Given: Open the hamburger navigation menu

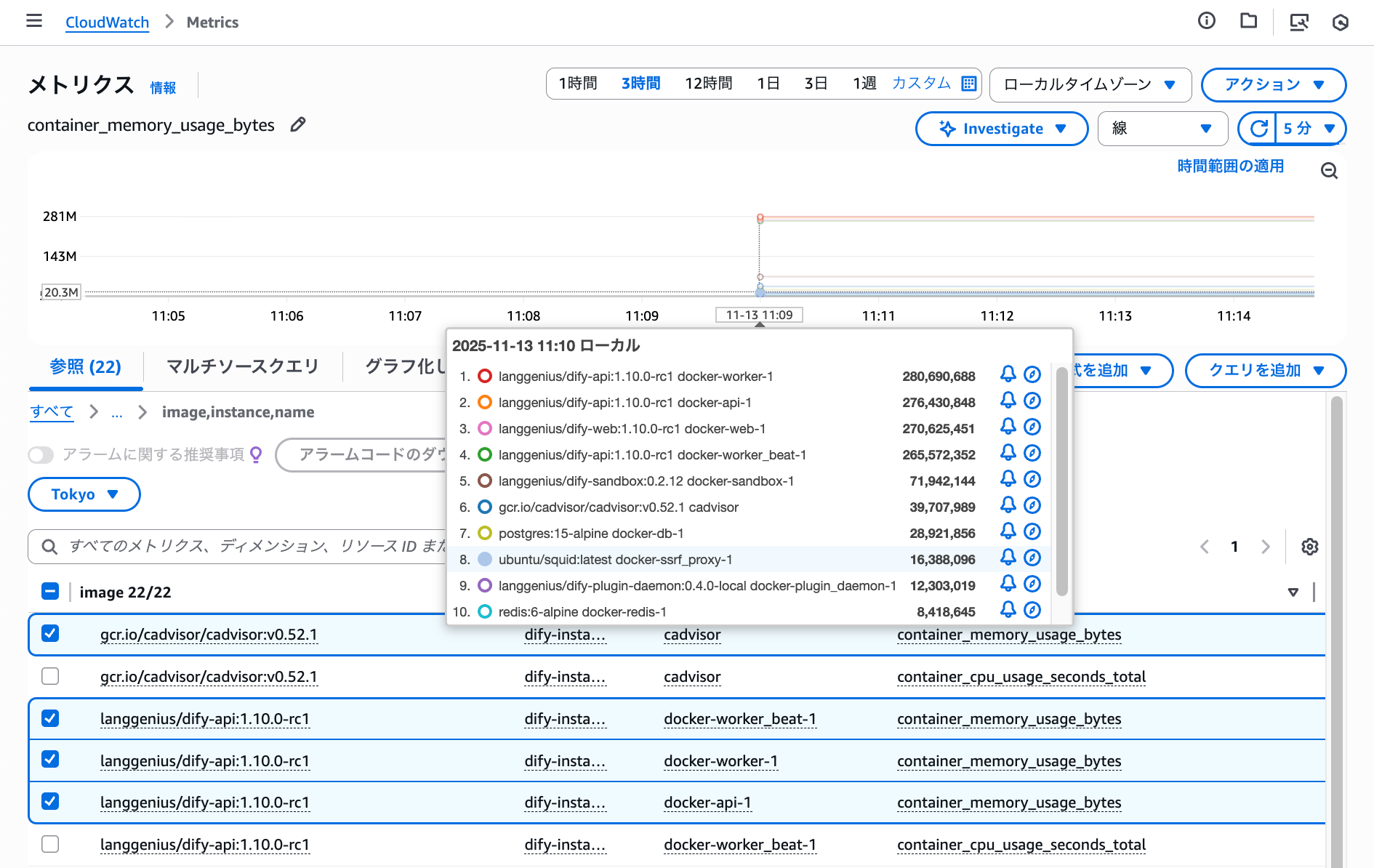Looking at the screenshot, I should [34, 21].
